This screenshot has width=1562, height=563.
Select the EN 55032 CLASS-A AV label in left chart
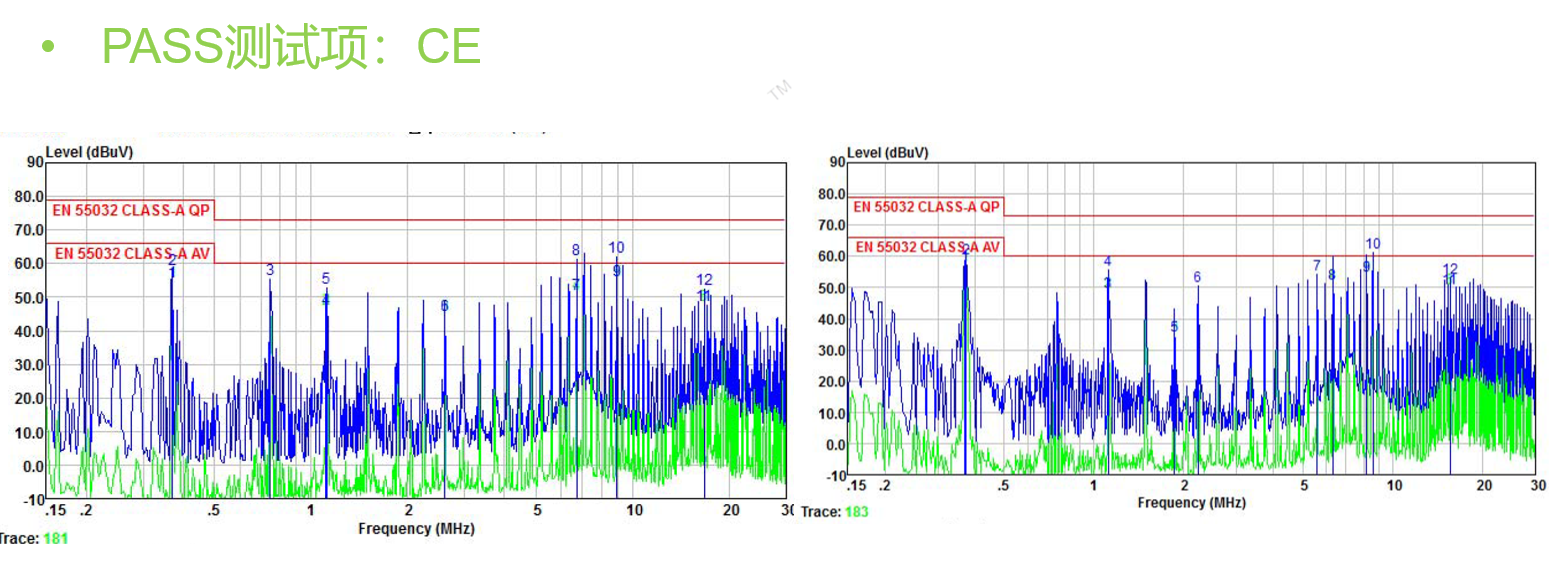tap(131, 254)
